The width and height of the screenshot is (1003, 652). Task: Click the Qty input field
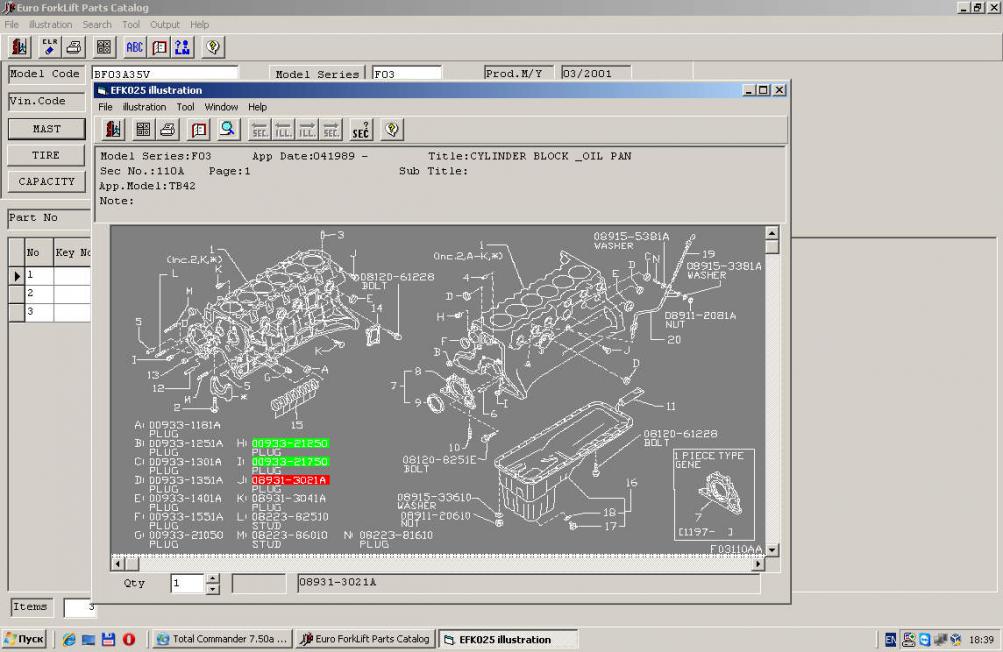click(x=187, y=584)
